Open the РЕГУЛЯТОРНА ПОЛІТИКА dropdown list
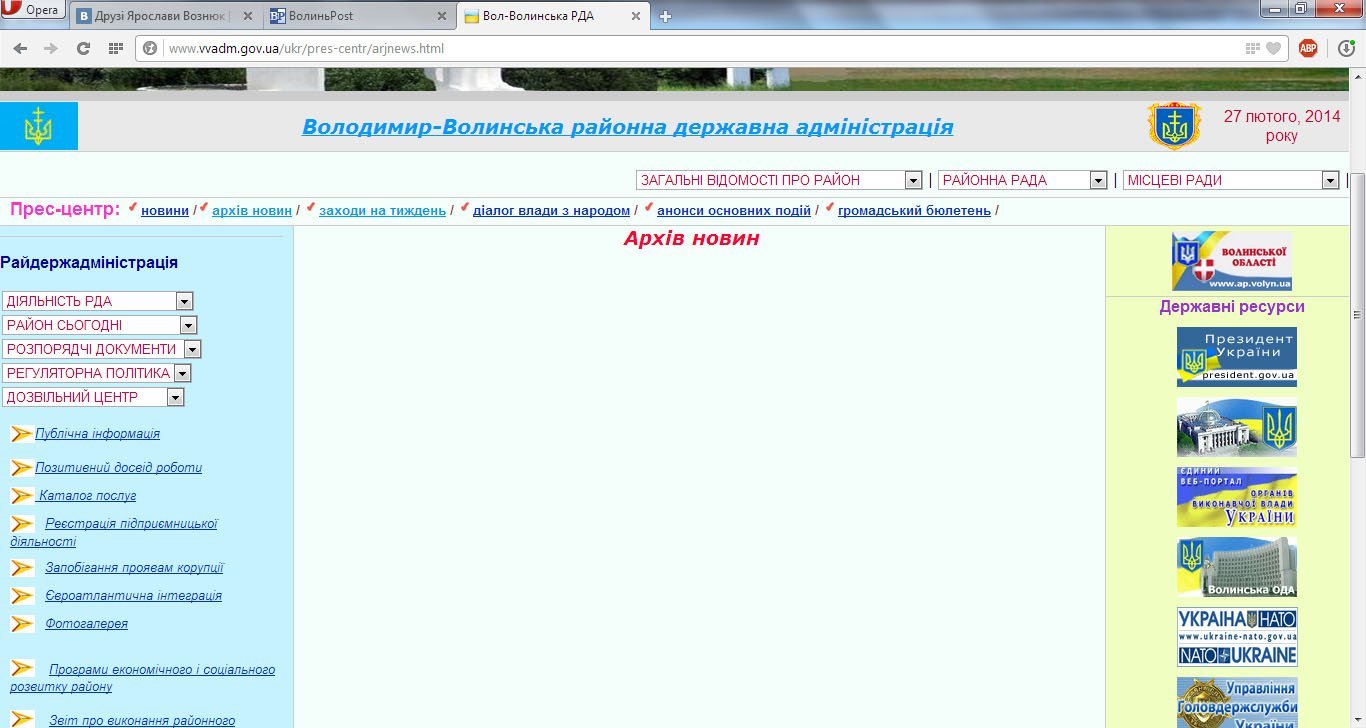This screenshot has height=728, width=1366. 96,373
